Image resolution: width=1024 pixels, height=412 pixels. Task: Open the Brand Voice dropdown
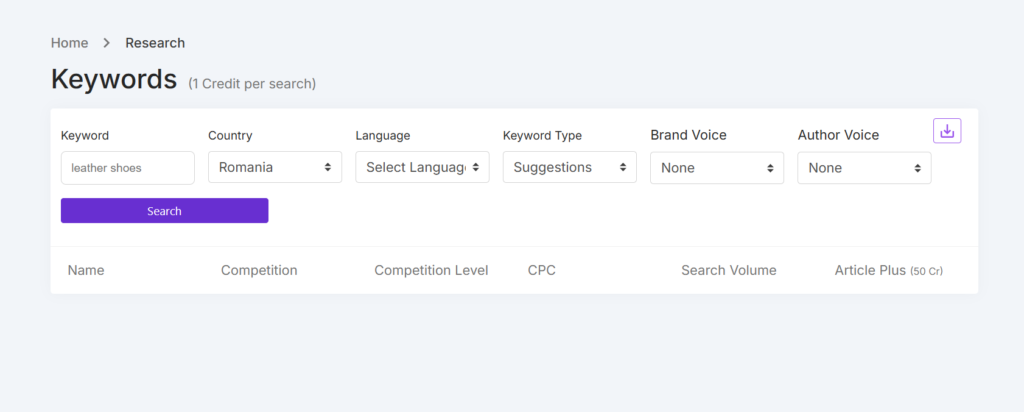716,168
